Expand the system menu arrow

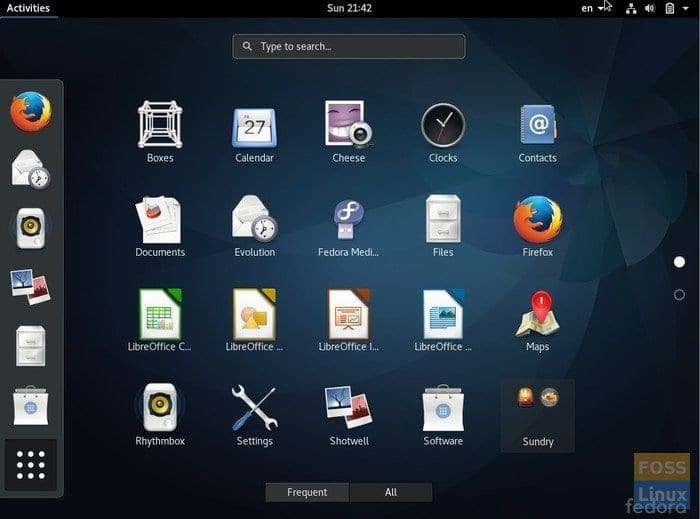685,8
